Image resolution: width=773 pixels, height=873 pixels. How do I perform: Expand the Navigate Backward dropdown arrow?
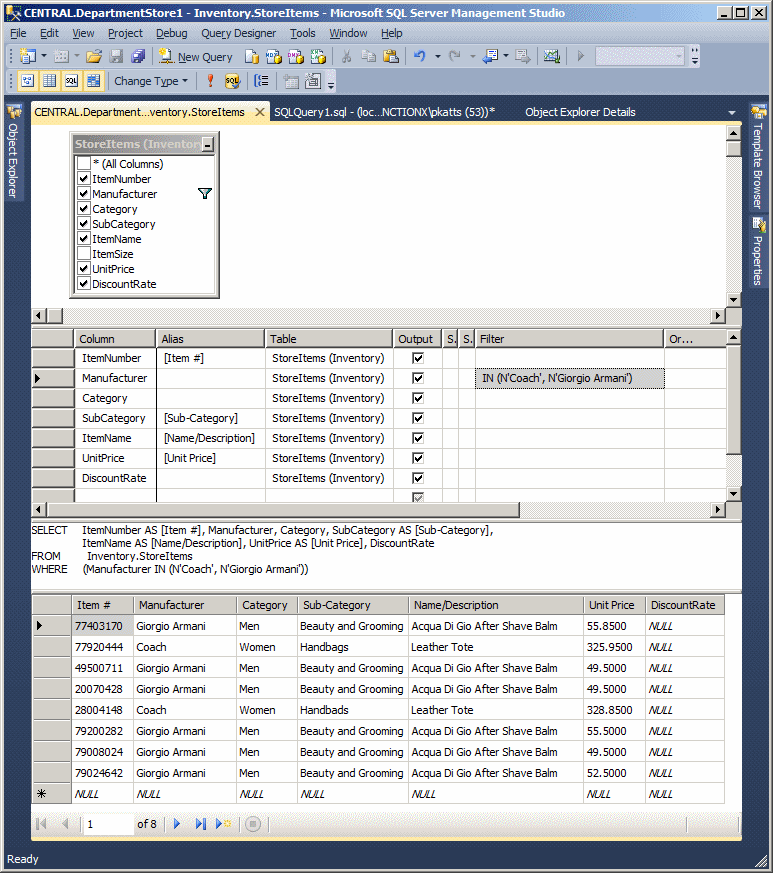(x=506, y=56)
